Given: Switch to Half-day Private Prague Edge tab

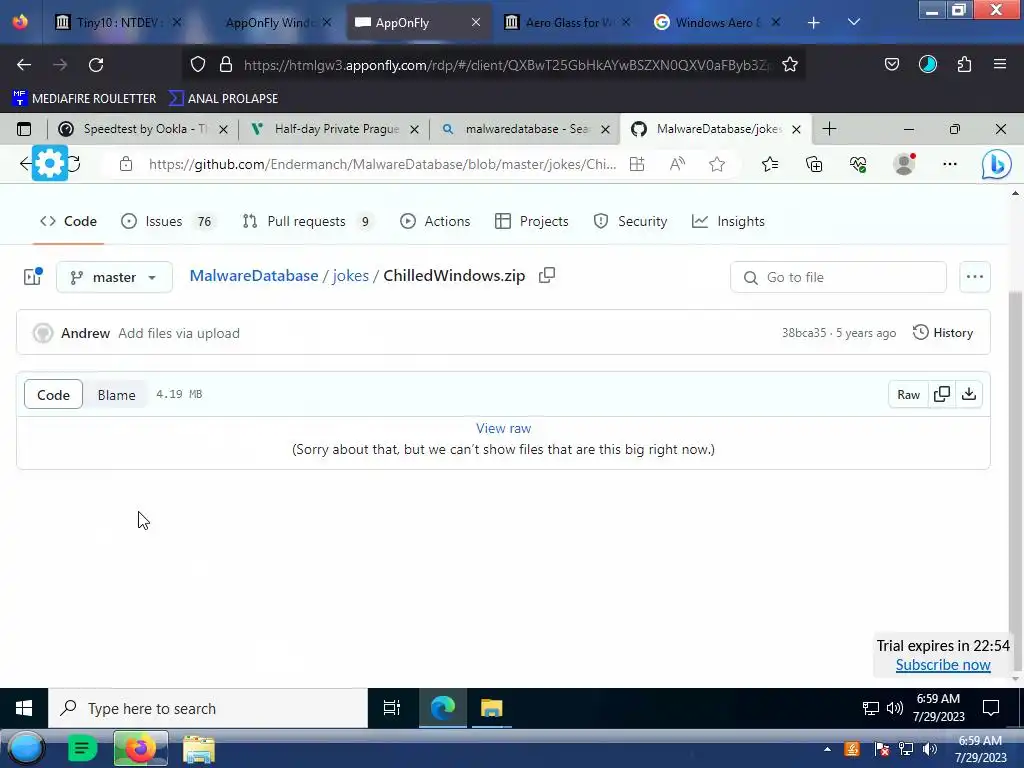Looking at the screenshot, I should click(x=336, y=129).
